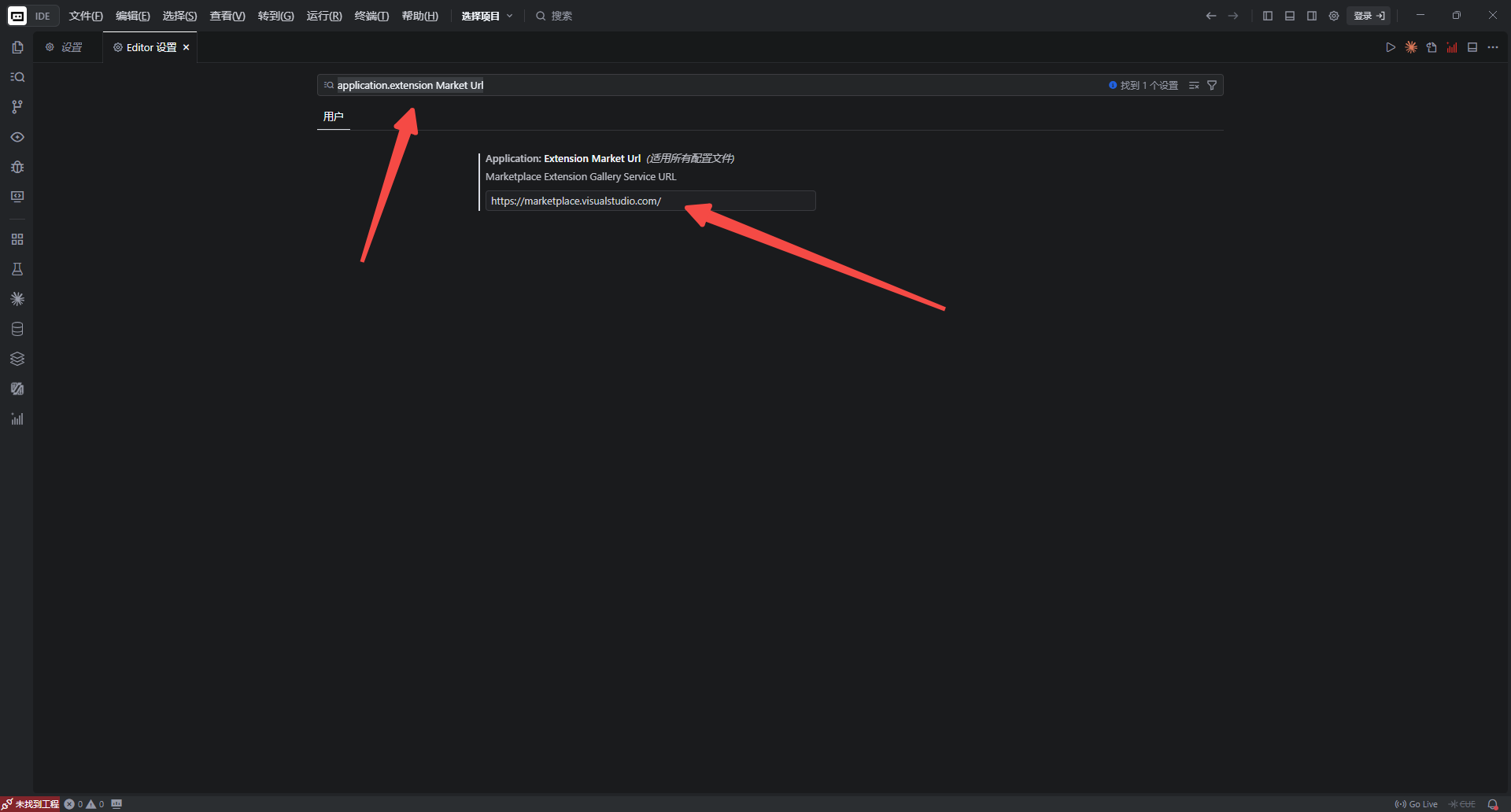Click the red bar chart icon in editor toolbar

pos(1452,47)
